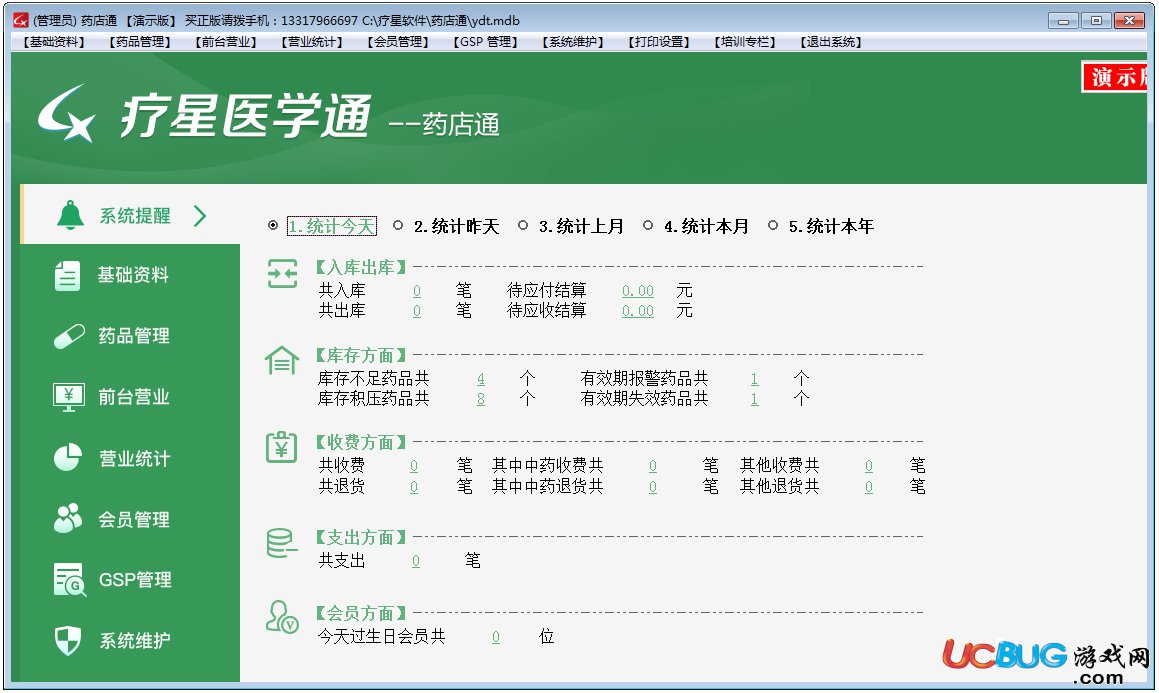Viewport: 1159px width, 693px height.
Task: Open 药品管理 label in sidebar
Action: [134, 336]
